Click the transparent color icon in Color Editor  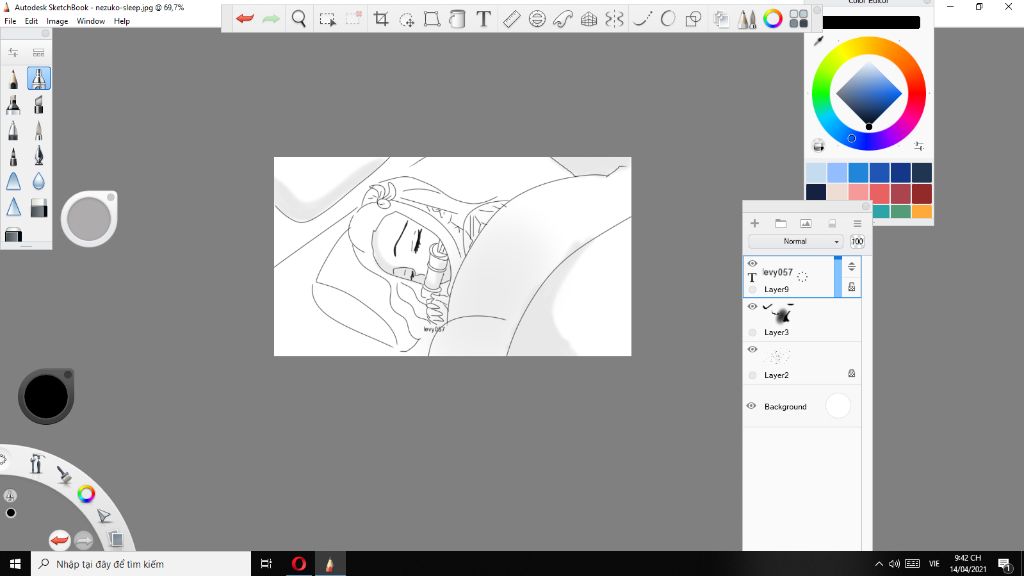[x=818, y=146]
